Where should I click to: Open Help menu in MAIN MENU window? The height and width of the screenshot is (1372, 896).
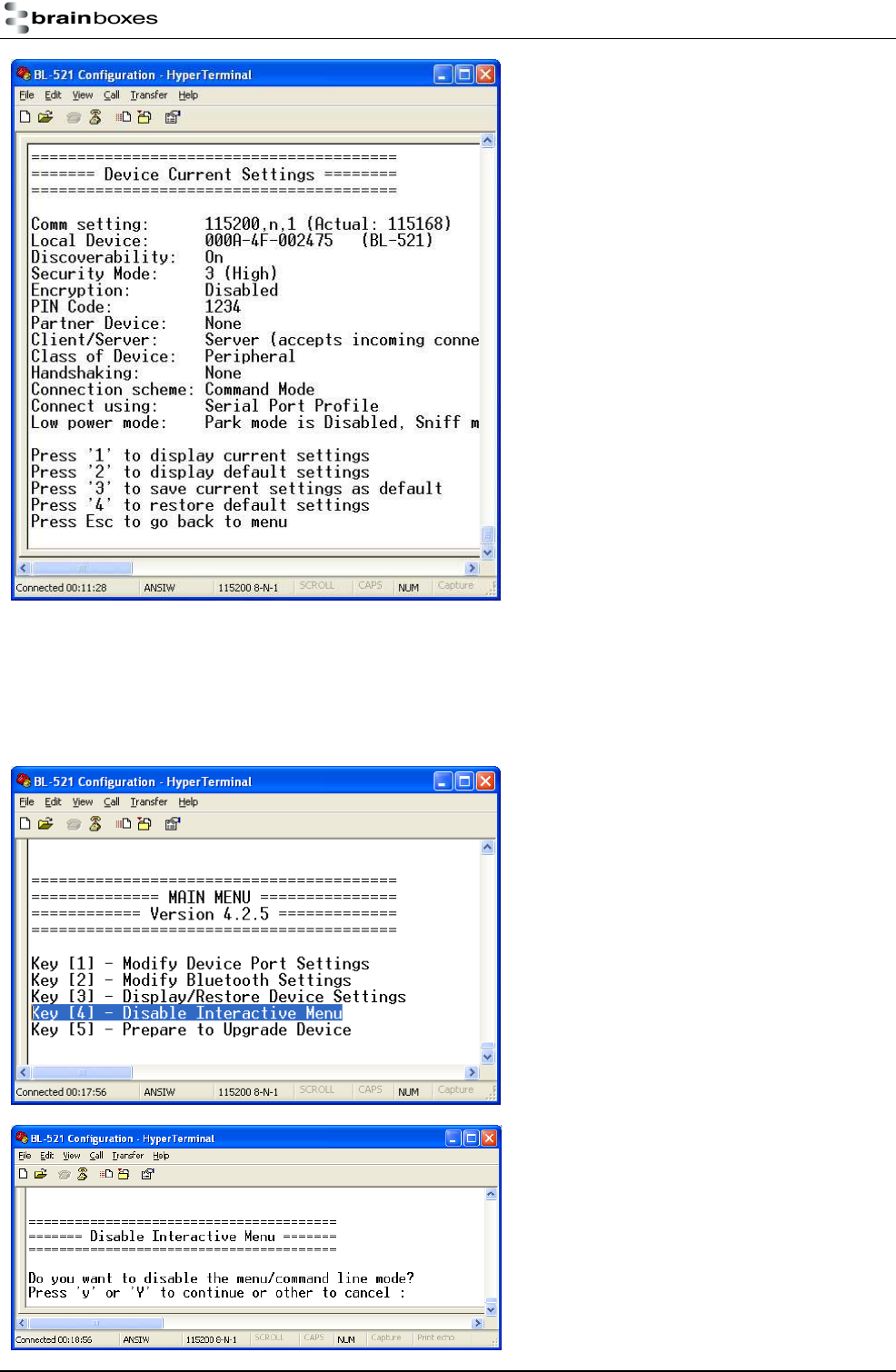188,801
